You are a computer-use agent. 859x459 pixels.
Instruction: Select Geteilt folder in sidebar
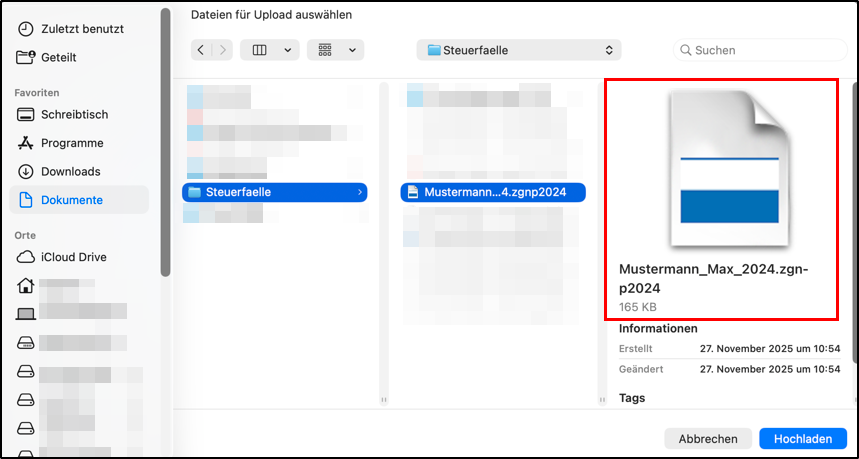(48, 58)
